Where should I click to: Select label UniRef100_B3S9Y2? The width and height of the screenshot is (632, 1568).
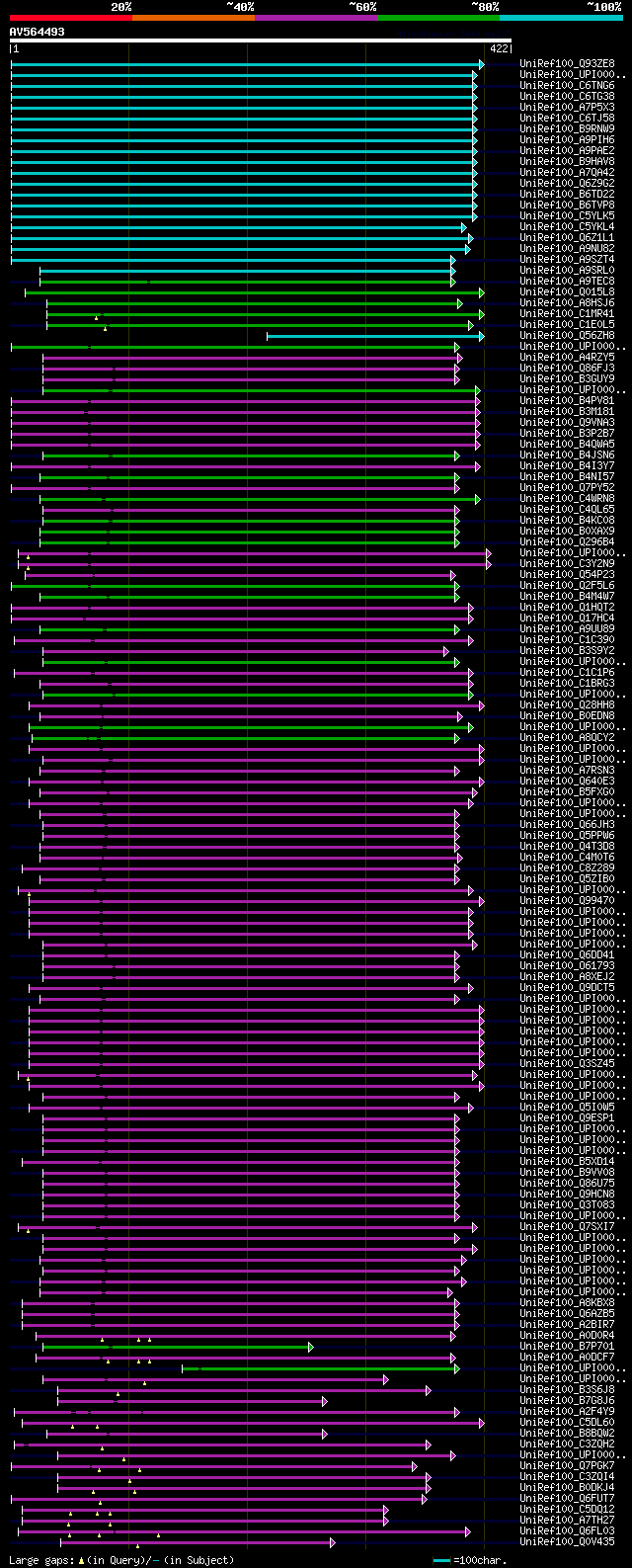coord(567,651)
